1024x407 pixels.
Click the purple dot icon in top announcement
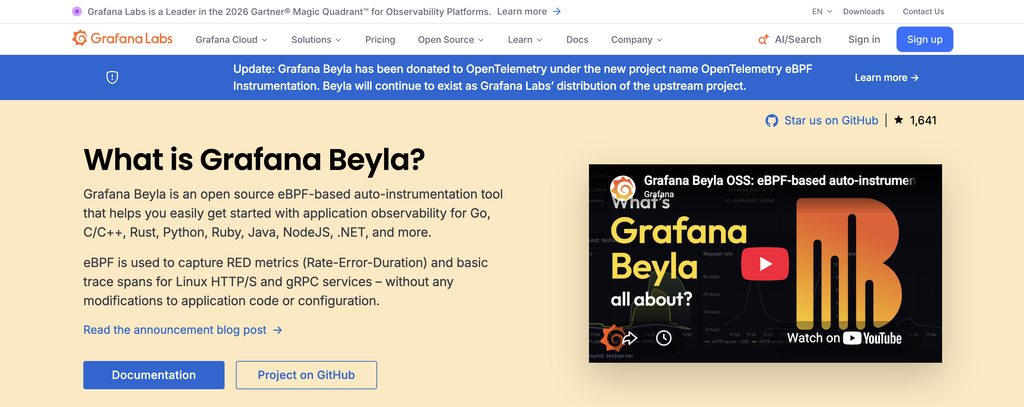point(76,11)
